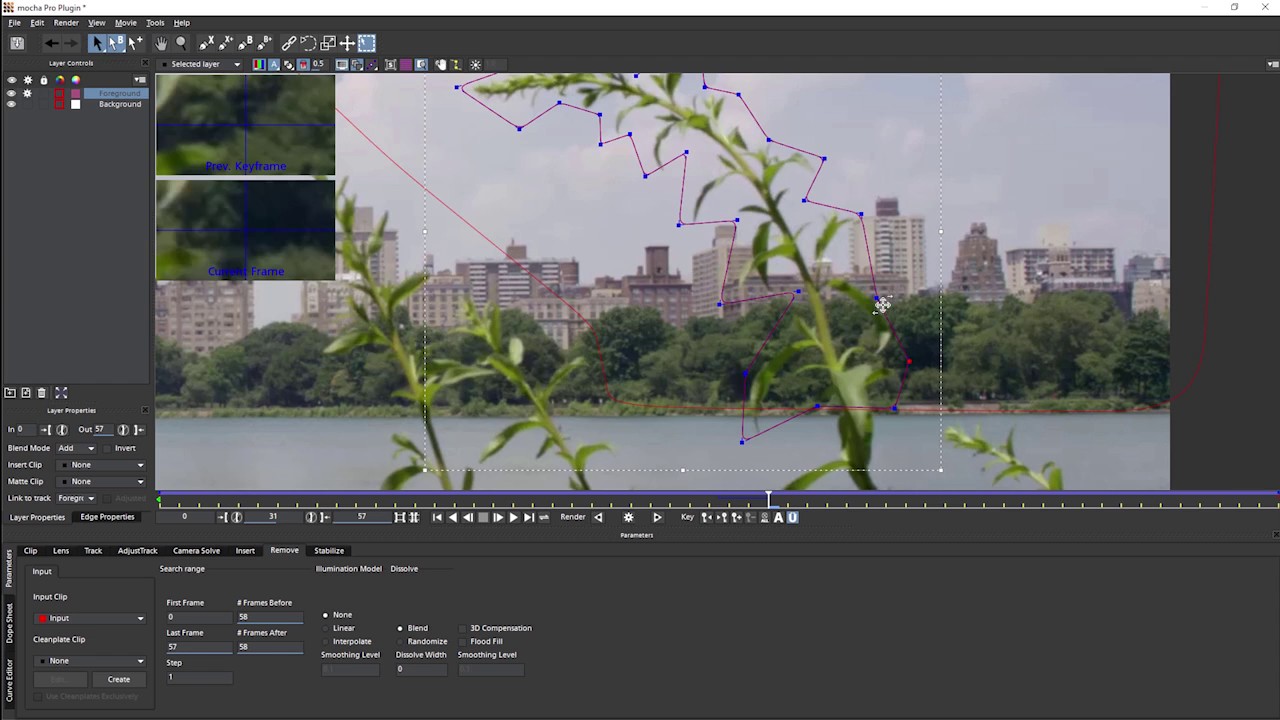The image size is (1280, 720).
Task: Open the Input Clip dropdown
Action: point(90,618)
